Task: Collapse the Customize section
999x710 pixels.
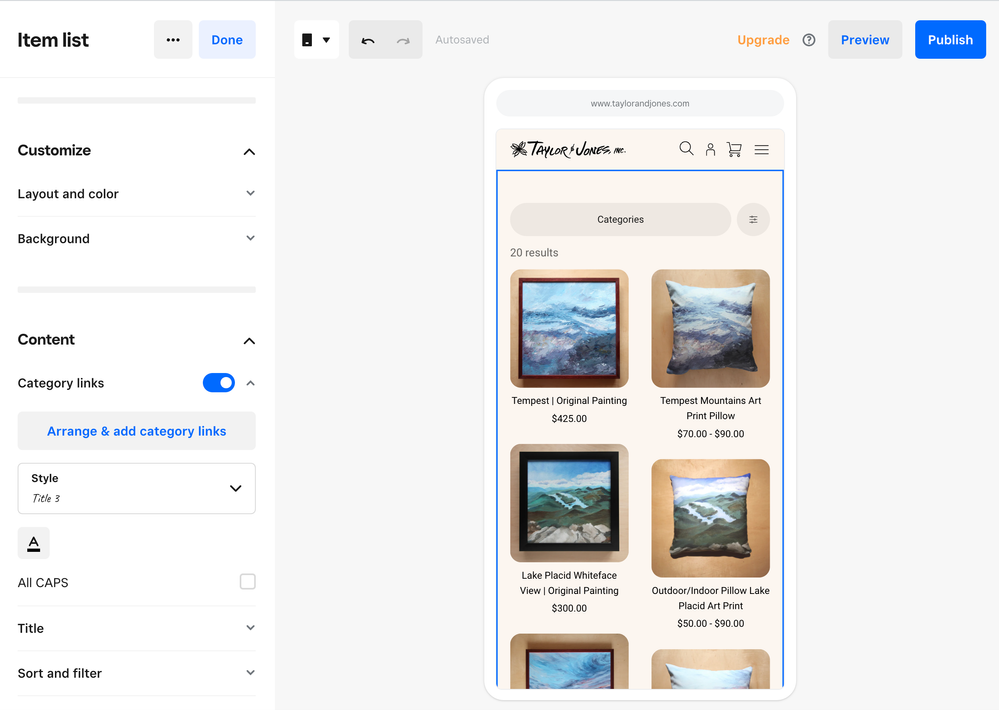Action: coord(249,151)
